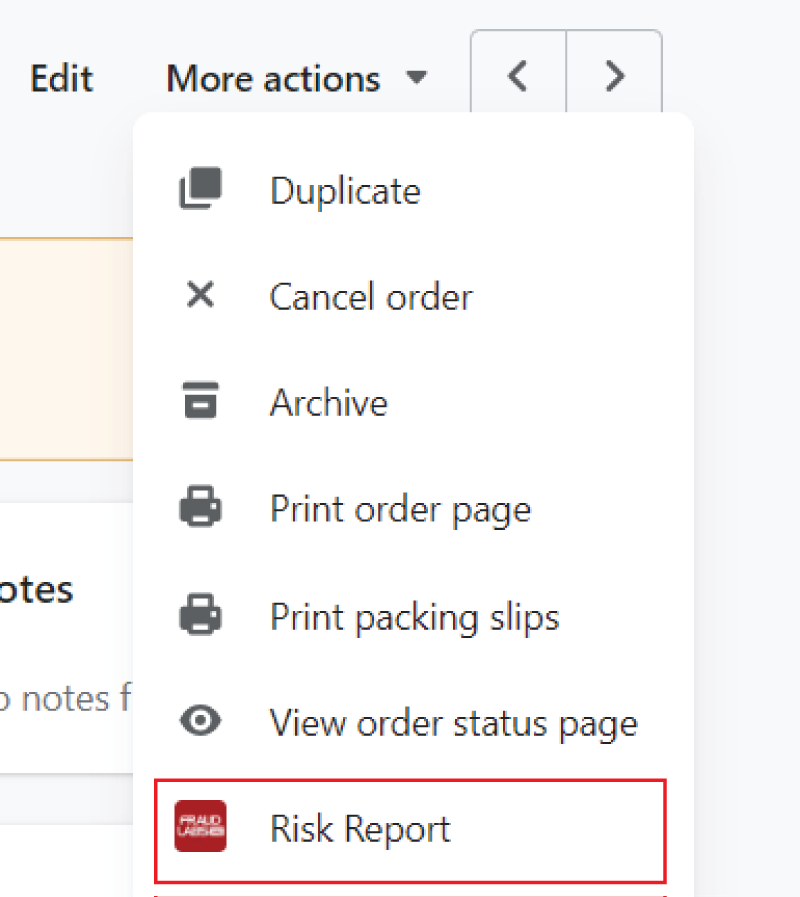Click the Archive box icon
This screenshot has height=897, width=800.
[200, 400]
